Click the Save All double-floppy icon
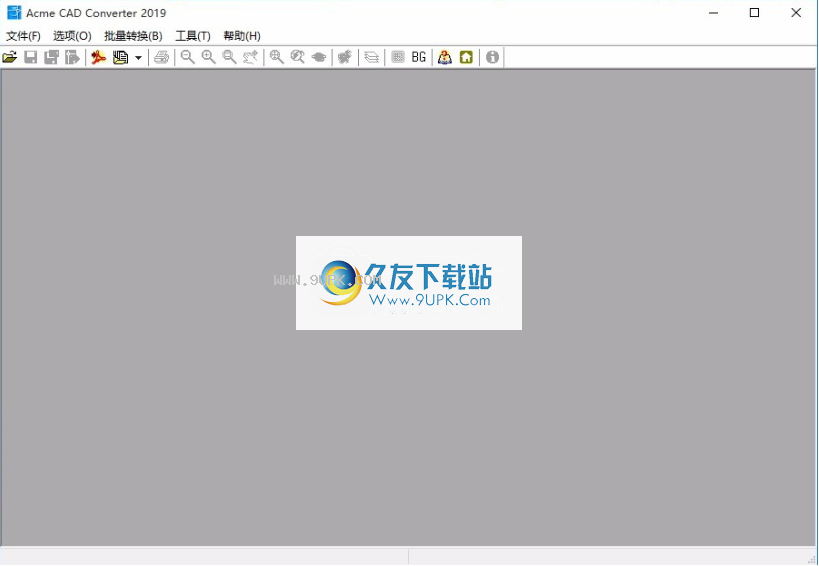Screen dimensions: 819x566 click(x=51, y=57)
